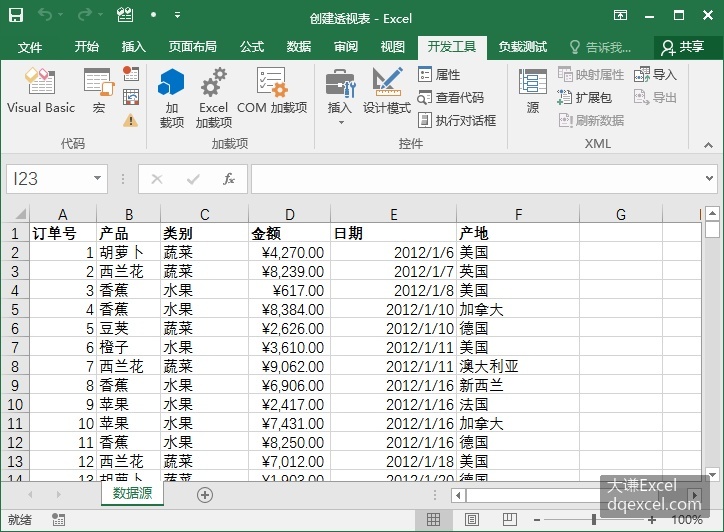
Task: Open touch/mouse mode quick access icon
Action: tap(125, 15)
